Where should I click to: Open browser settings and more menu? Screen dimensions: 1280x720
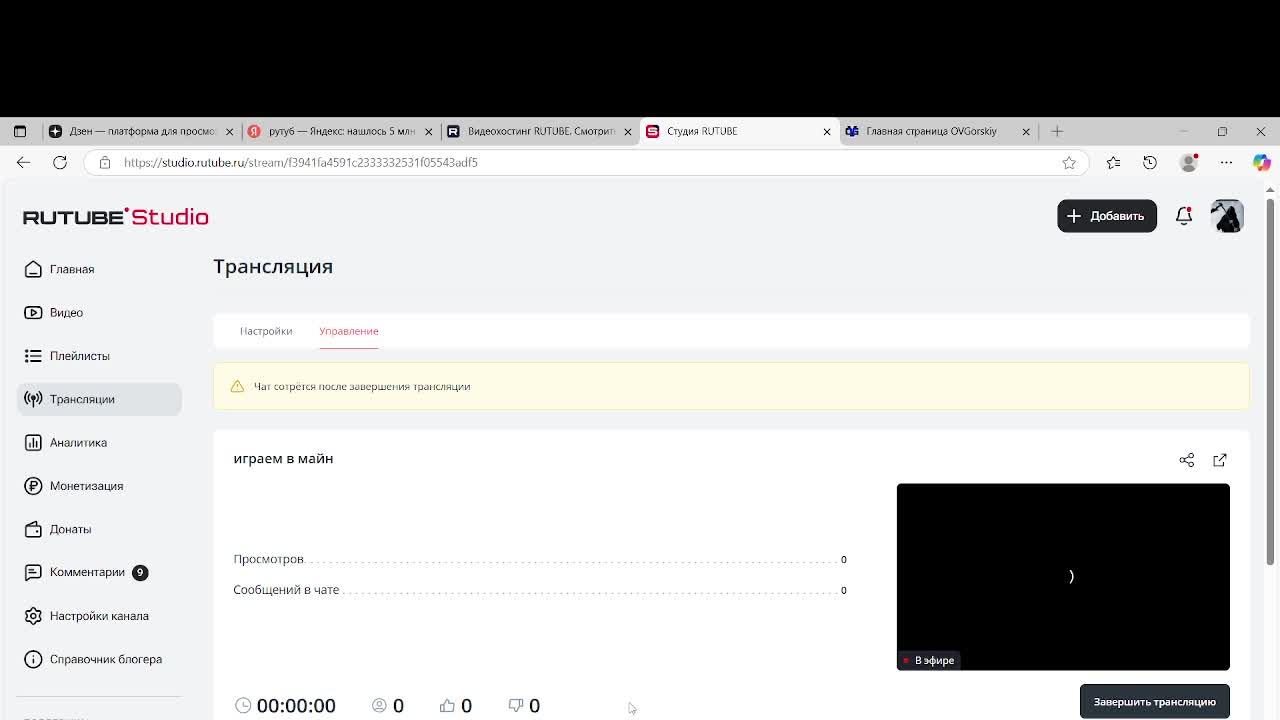[1226, 162]
